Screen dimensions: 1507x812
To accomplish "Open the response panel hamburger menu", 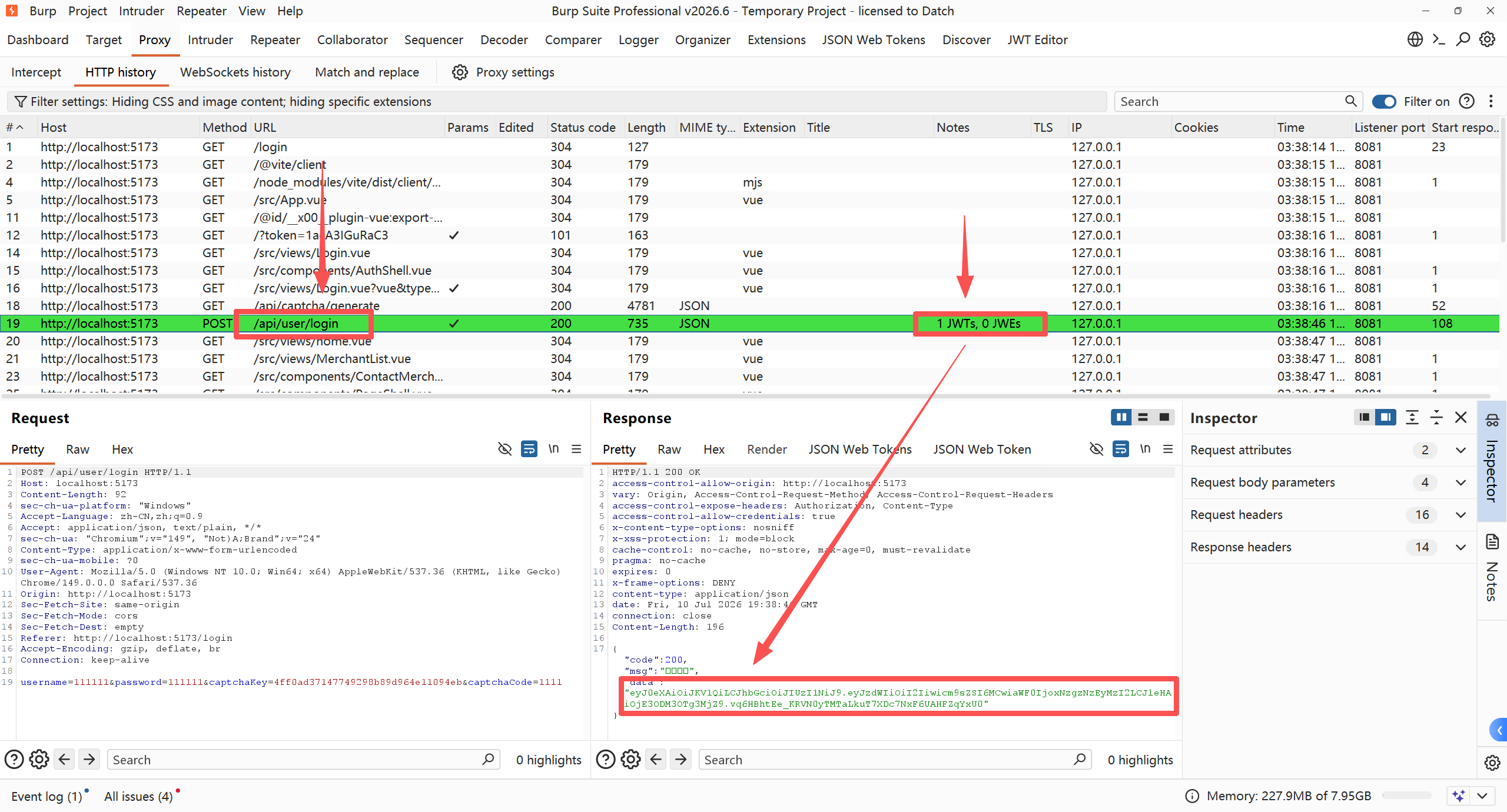I will coord(1168,449).
